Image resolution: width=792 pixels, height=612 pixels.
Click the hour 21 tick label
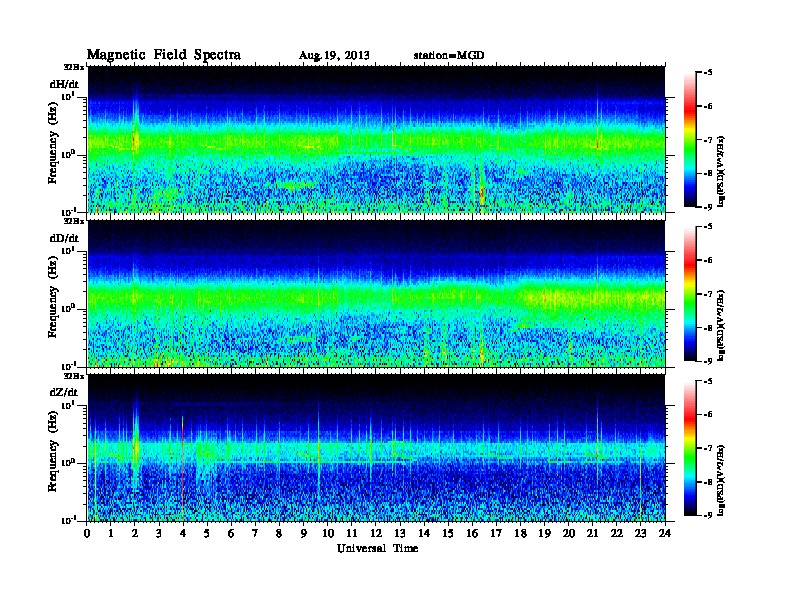click(592, 533)
